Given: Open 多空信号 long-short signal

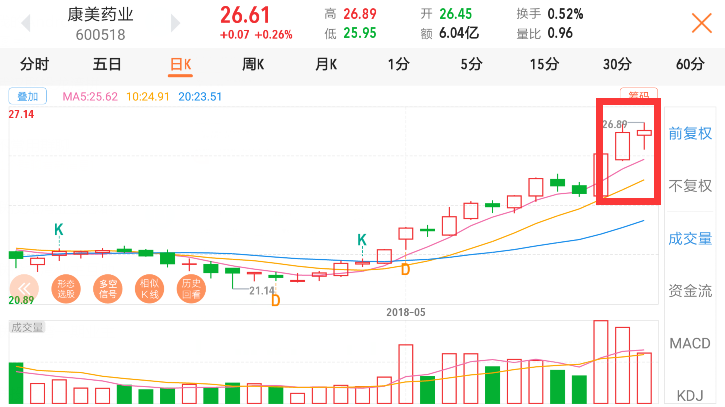Looking at the screenshot, I should [107, 289].
